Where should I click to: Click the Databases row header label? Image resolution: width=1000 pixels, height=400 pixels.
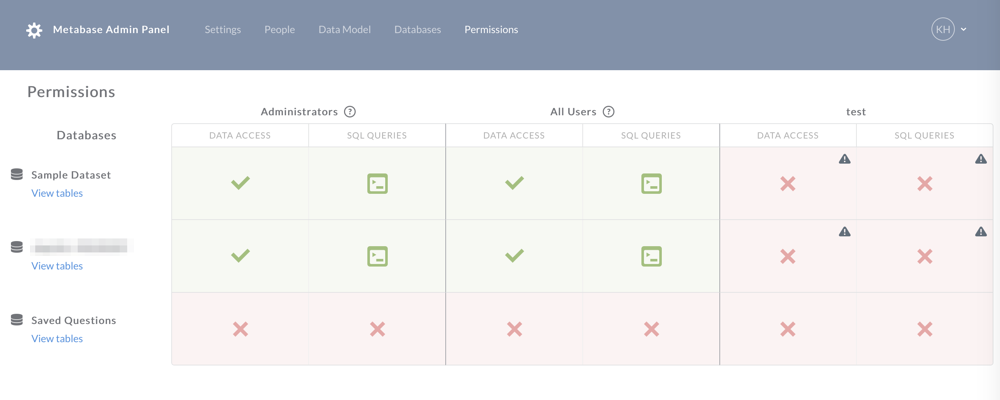[x=86, y=135]
